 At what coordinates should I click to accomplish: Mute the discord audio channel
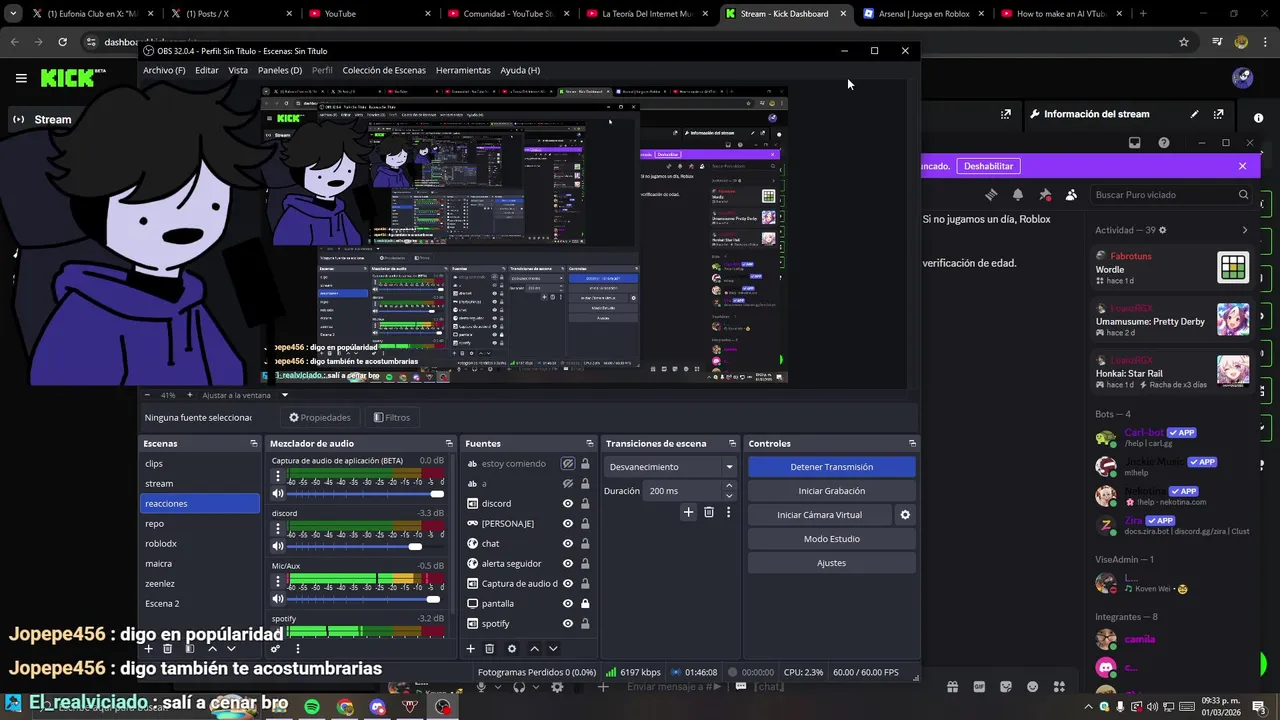[x=278, y=546]
